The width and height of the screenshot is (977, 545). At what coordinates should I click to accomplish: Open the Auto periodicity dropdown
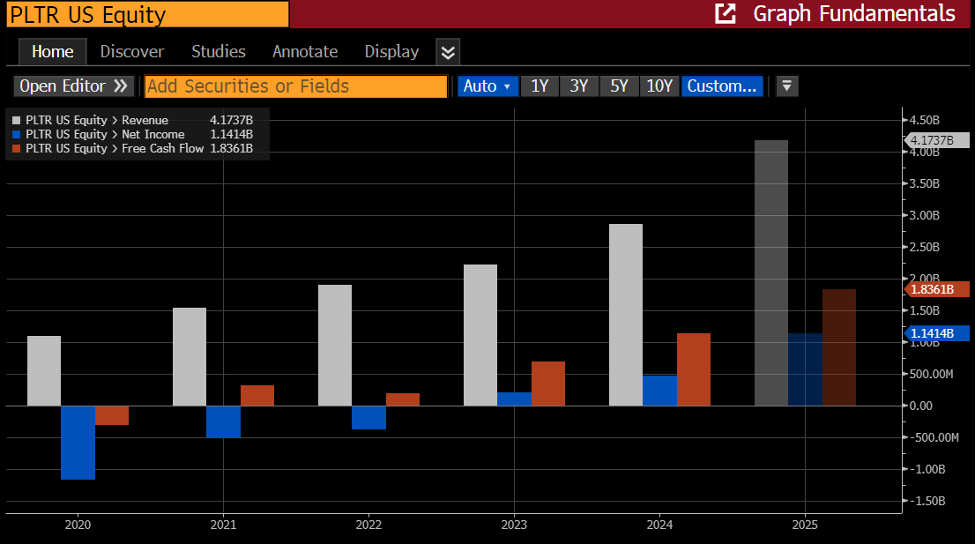coord(487,86)
